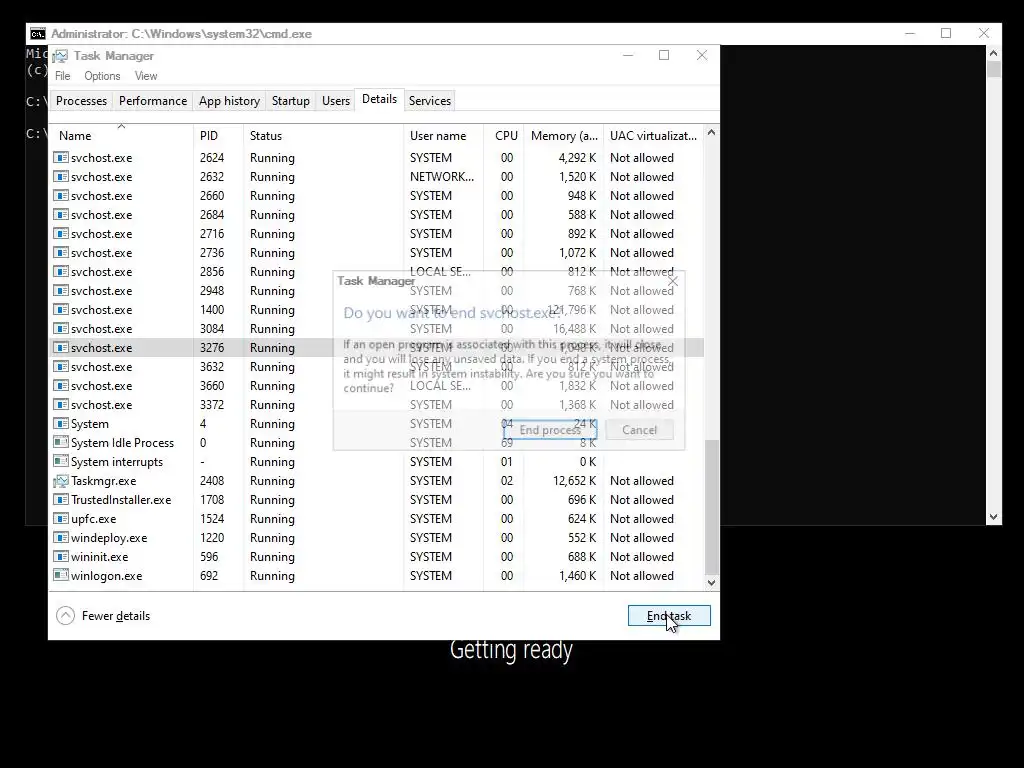Viewport: 1024px width, 768px height.
Task: Select svchost.exe icon with PID 2736
Action: pos(61,252)
